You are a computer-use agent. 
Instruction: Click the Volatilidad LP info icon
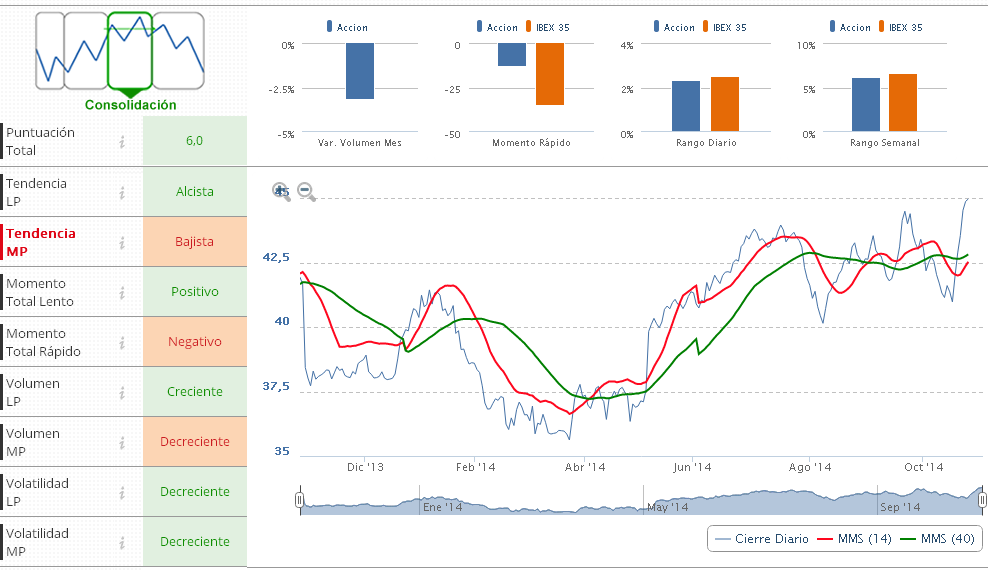(x=122, y=492)
